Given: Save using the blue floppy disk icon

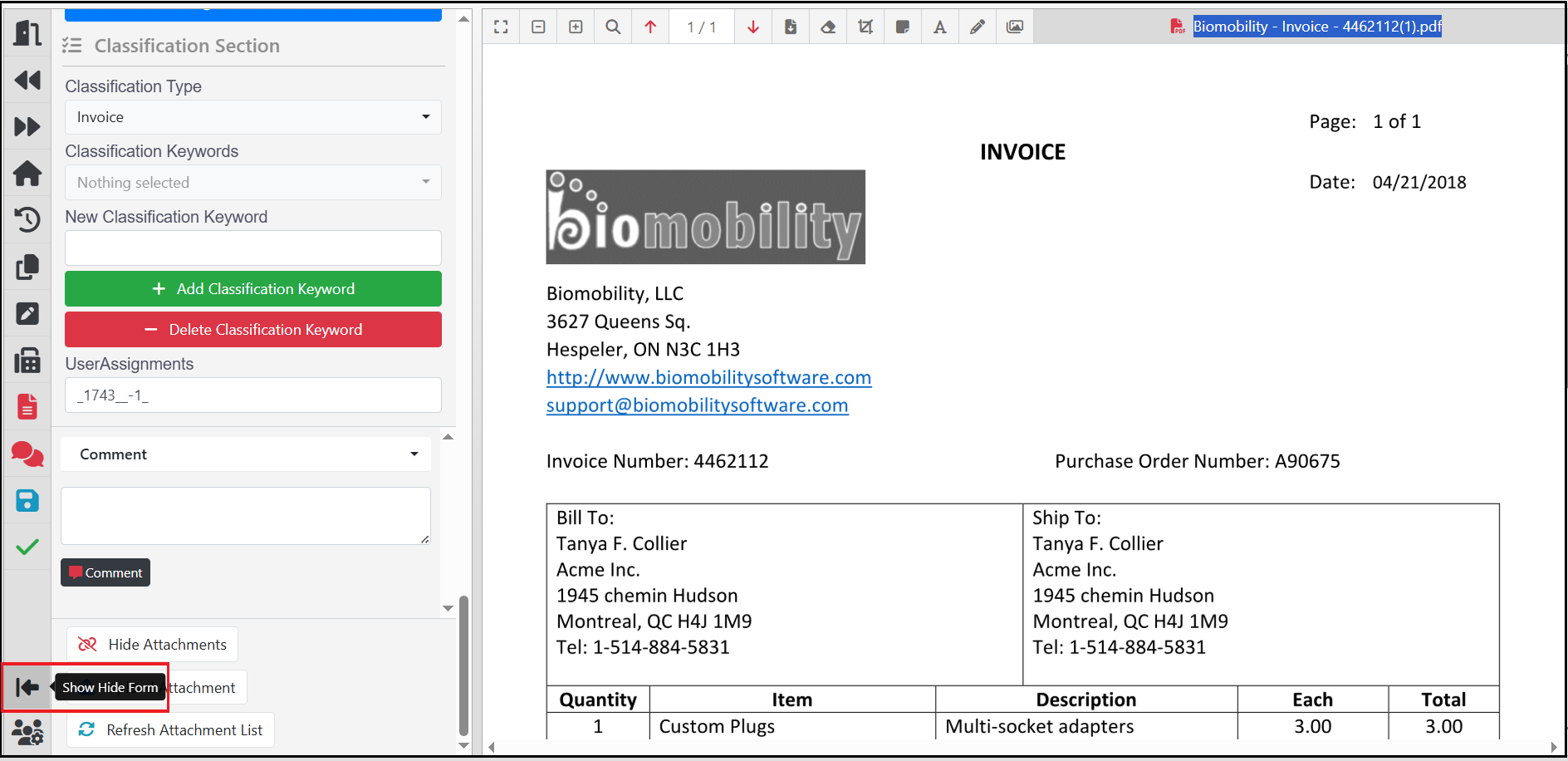Looking at the screenshot, I should click(27, 500).
